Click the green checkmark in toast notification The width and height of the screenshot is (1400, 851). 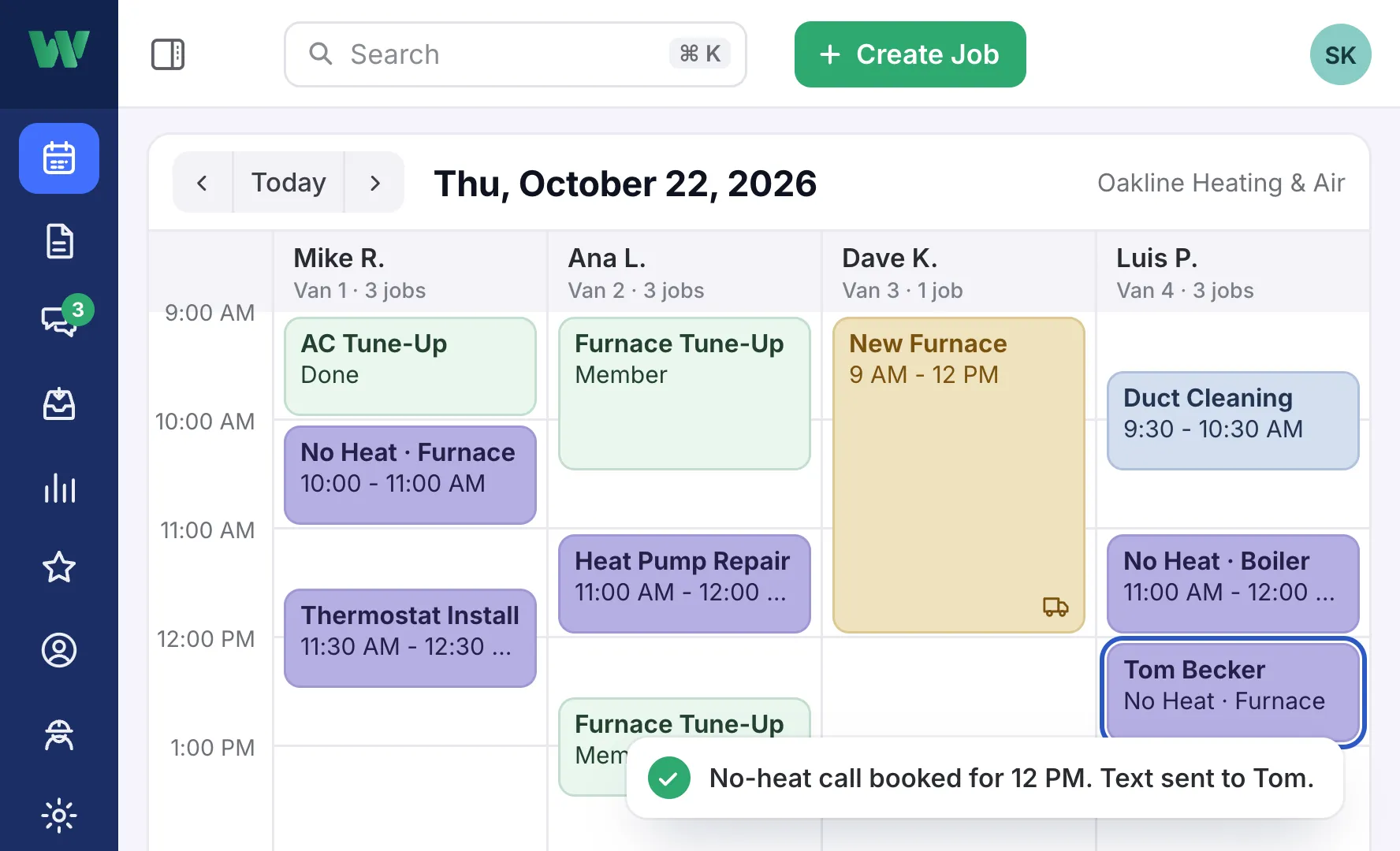pyautogui.click(x=668, y=778)
